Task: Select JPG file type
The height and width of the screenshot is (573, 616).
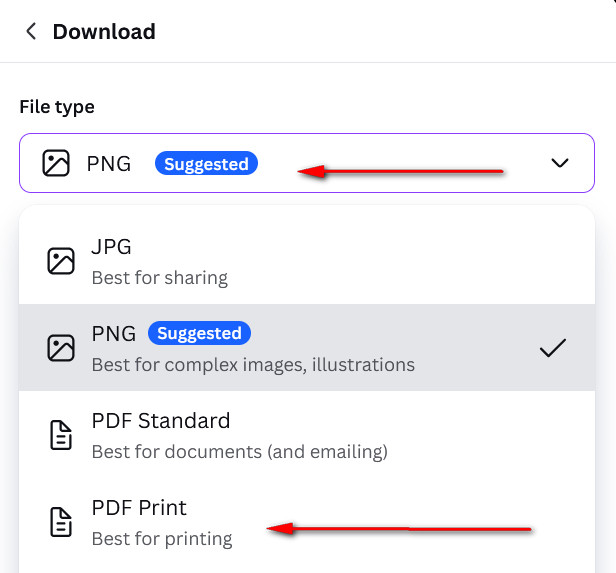Action: (x=111, y=247)
